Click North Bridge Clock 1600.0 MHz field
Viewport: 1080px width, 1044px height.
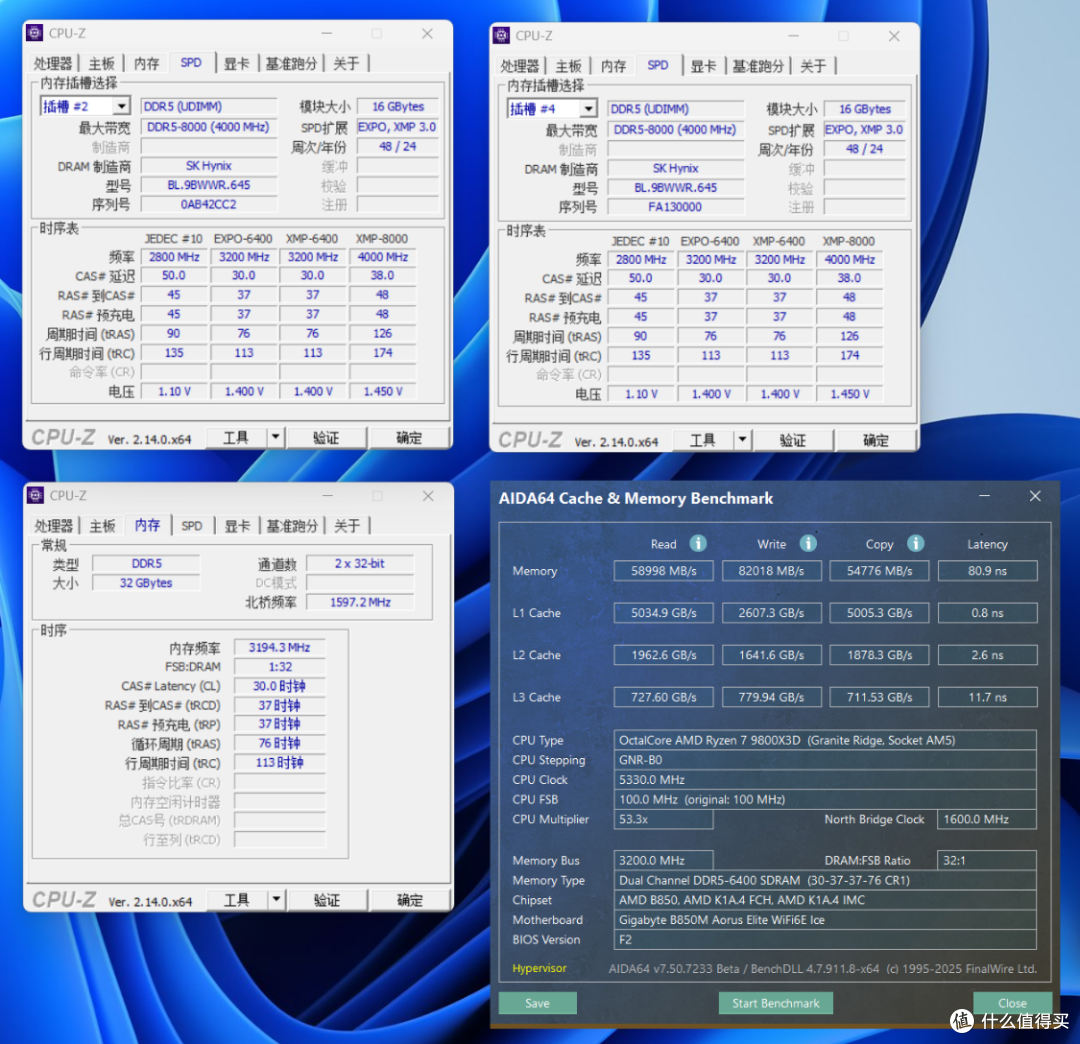[987, 819]
